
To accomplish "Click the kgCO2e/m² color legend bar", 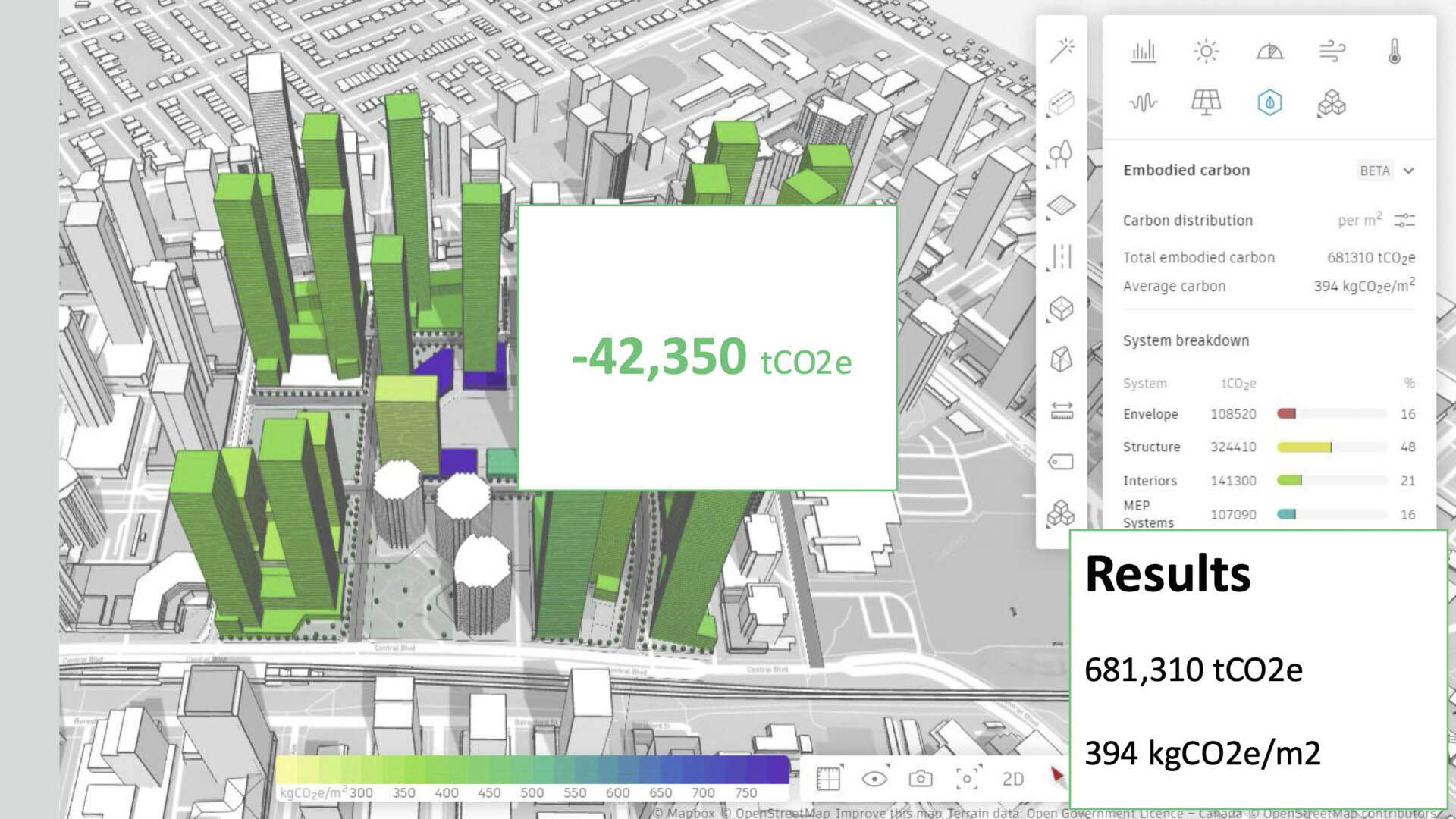I will coord(532,769).
